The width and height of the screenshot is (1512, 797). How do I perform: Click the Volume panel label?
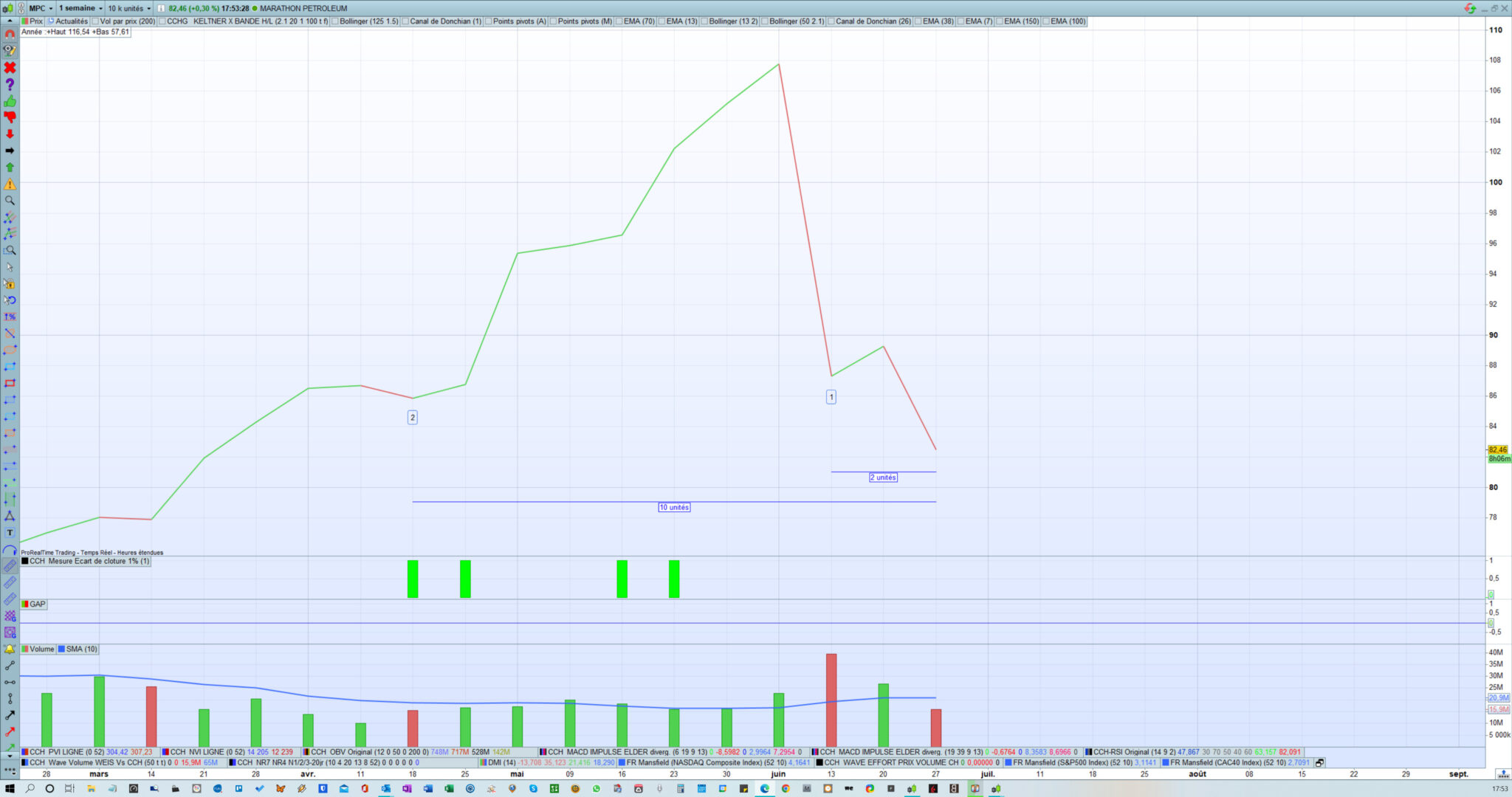[41, 649]
